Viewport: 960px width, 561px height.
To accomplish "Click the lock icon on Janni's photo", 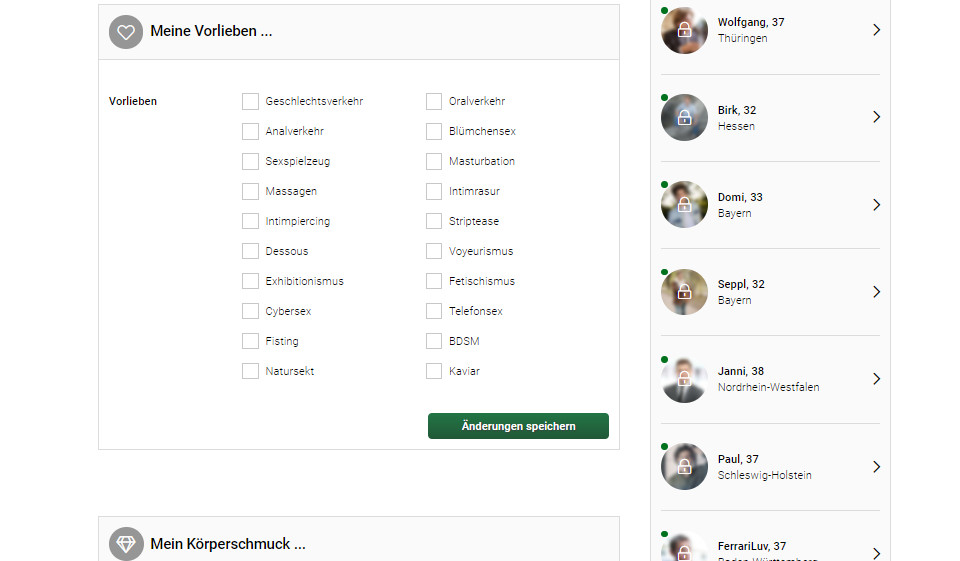I will point(684,379).
